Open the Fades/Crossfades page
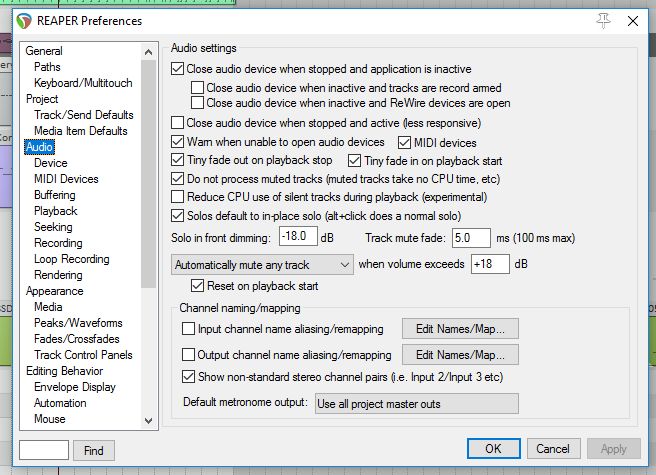 coord(77,339)
